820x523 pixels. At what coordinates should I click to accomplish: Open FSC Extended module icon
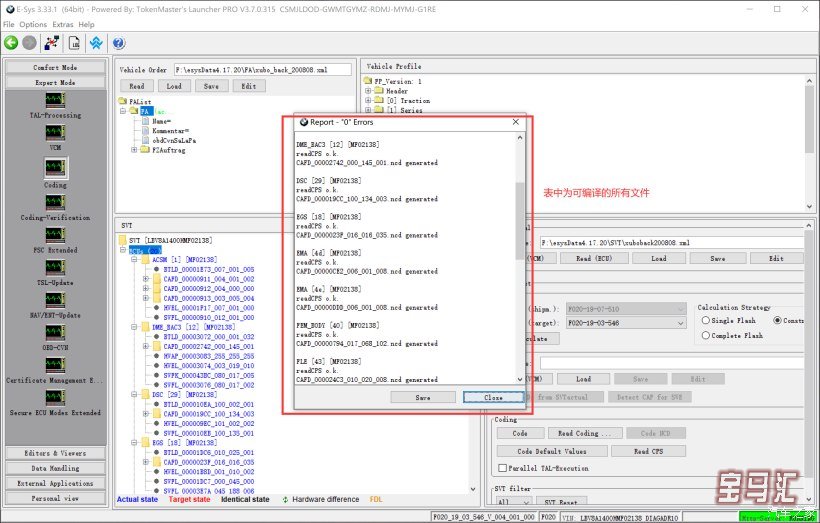pyautogui.click(x=55, y=234)
